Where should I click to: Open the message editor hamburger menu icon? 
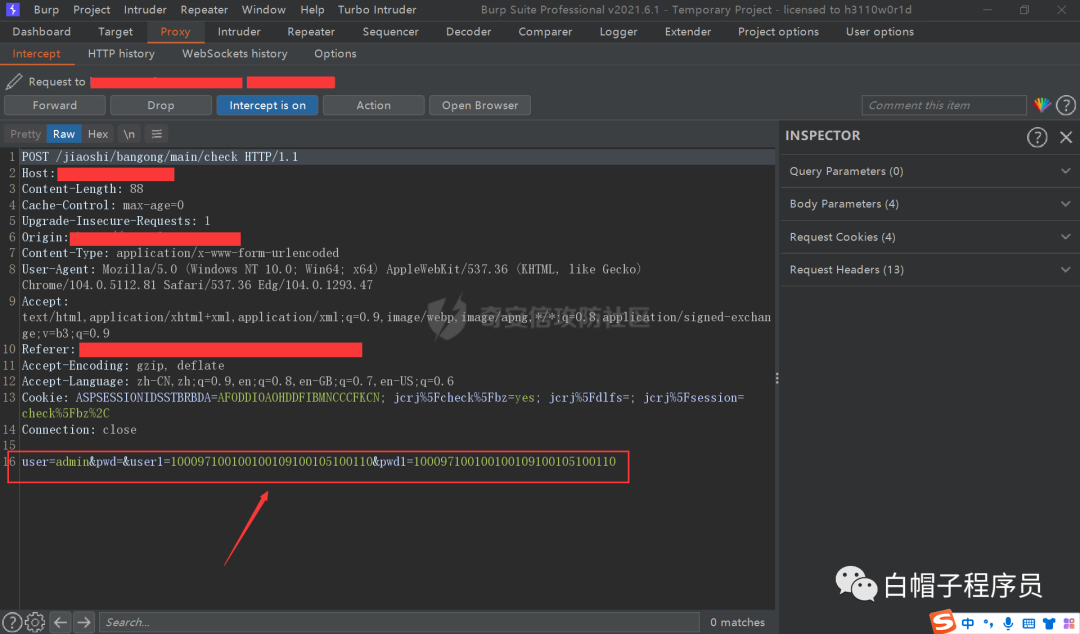(x=156, y=134)
